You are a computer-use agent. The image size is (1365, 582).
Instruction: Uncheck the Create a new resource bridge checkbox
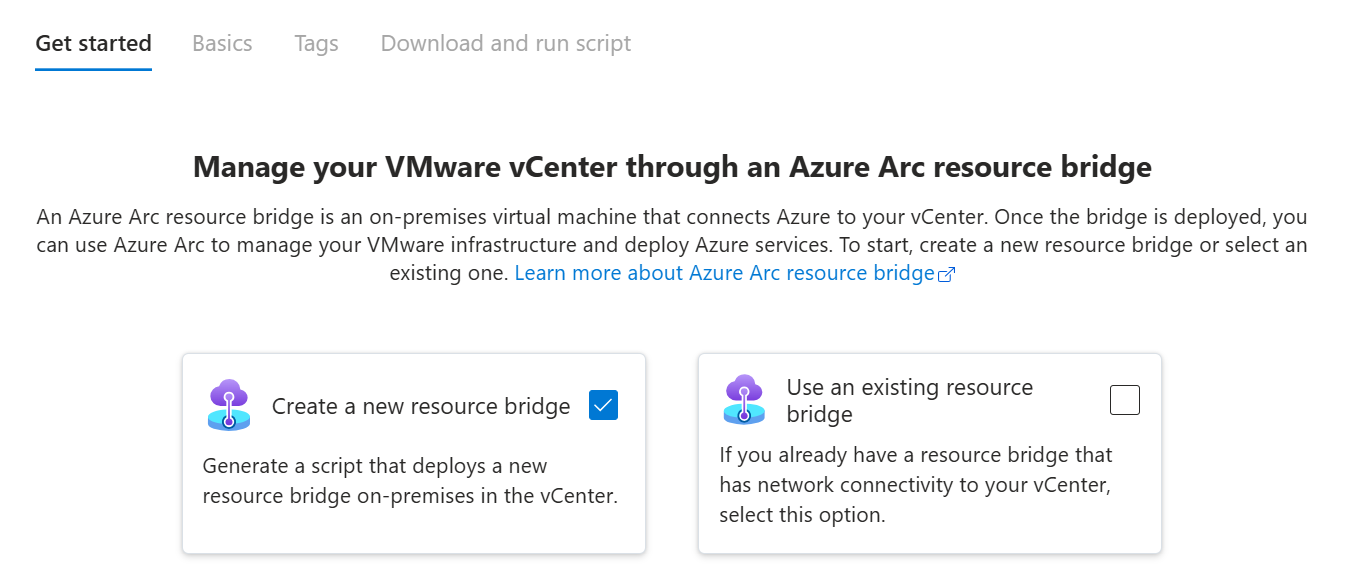(x=603, y=405)
